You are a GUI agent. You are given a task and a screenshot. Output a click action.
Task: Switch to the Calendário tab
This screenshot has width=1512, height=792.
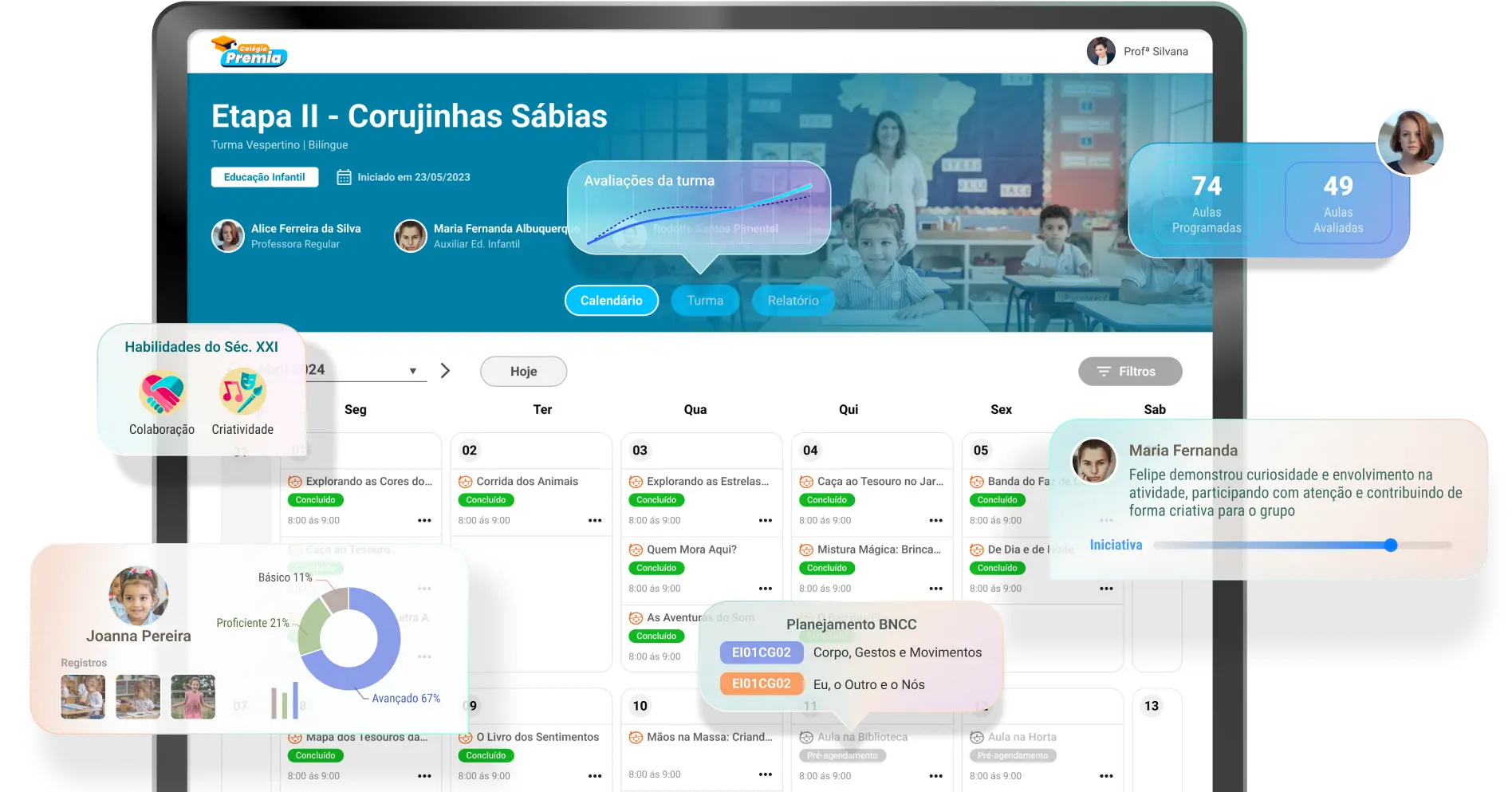612,301
